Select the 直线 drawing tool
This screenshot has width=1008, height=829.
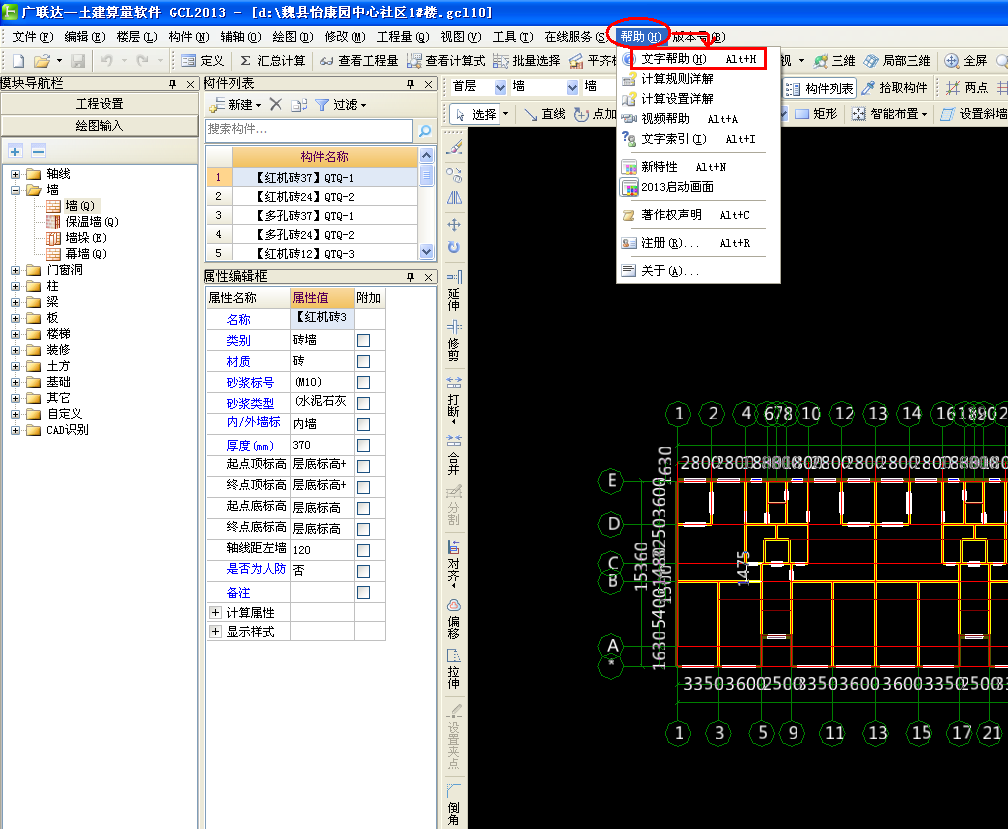[544, 114]
